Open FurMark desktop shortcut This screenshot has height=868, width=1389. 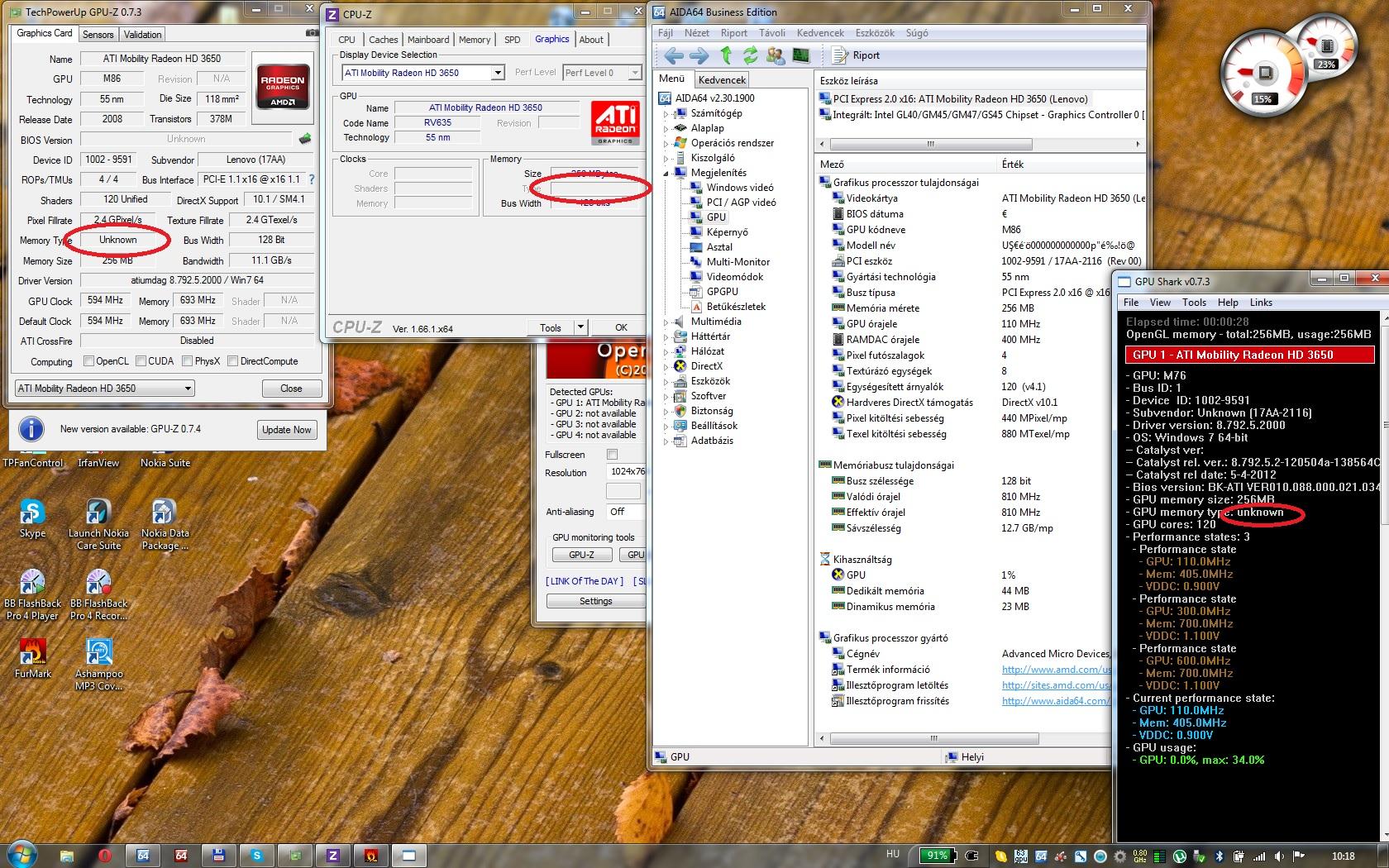click(32, 659)
